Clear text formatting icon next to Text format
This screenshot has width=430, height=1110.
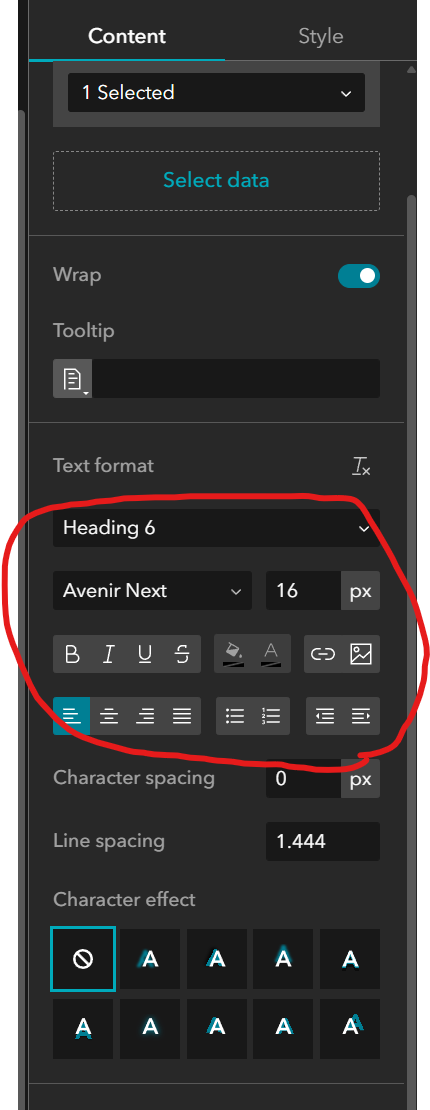[361, 466]
